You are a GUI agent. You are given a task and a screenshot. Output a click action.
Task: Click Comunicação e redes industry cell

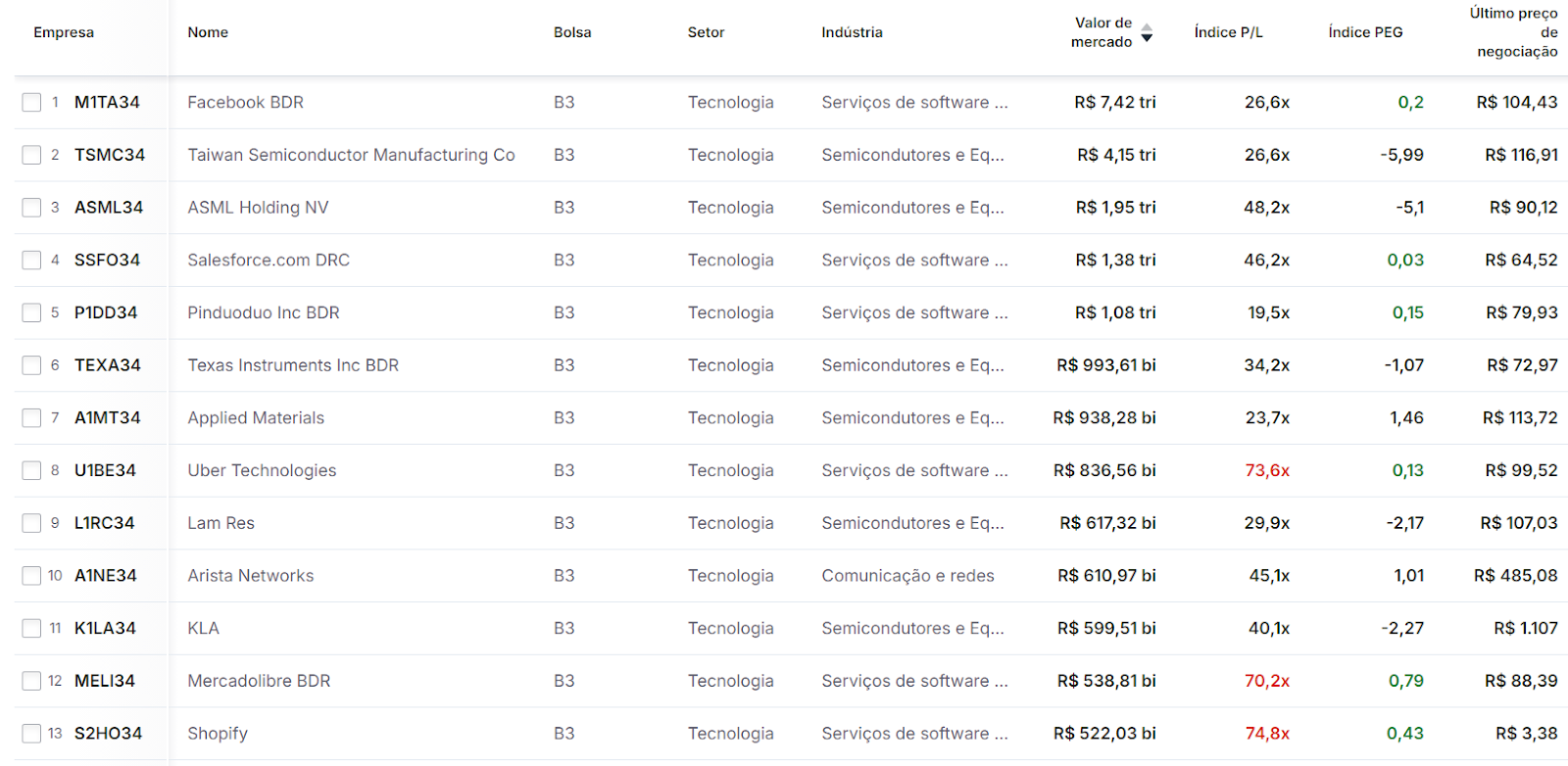pyautogui.click(x=907, y=575)
